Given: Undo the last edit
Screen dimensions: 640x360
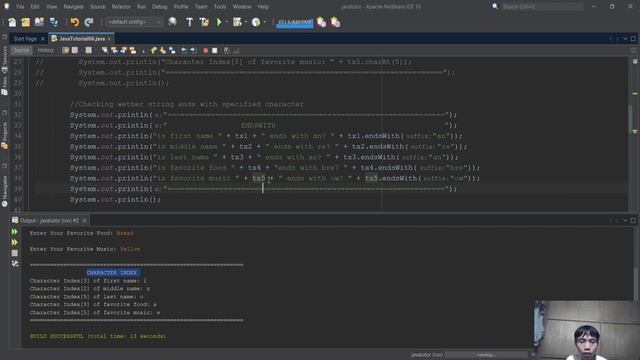Looking at the screenshot, I should coord(75,22).
